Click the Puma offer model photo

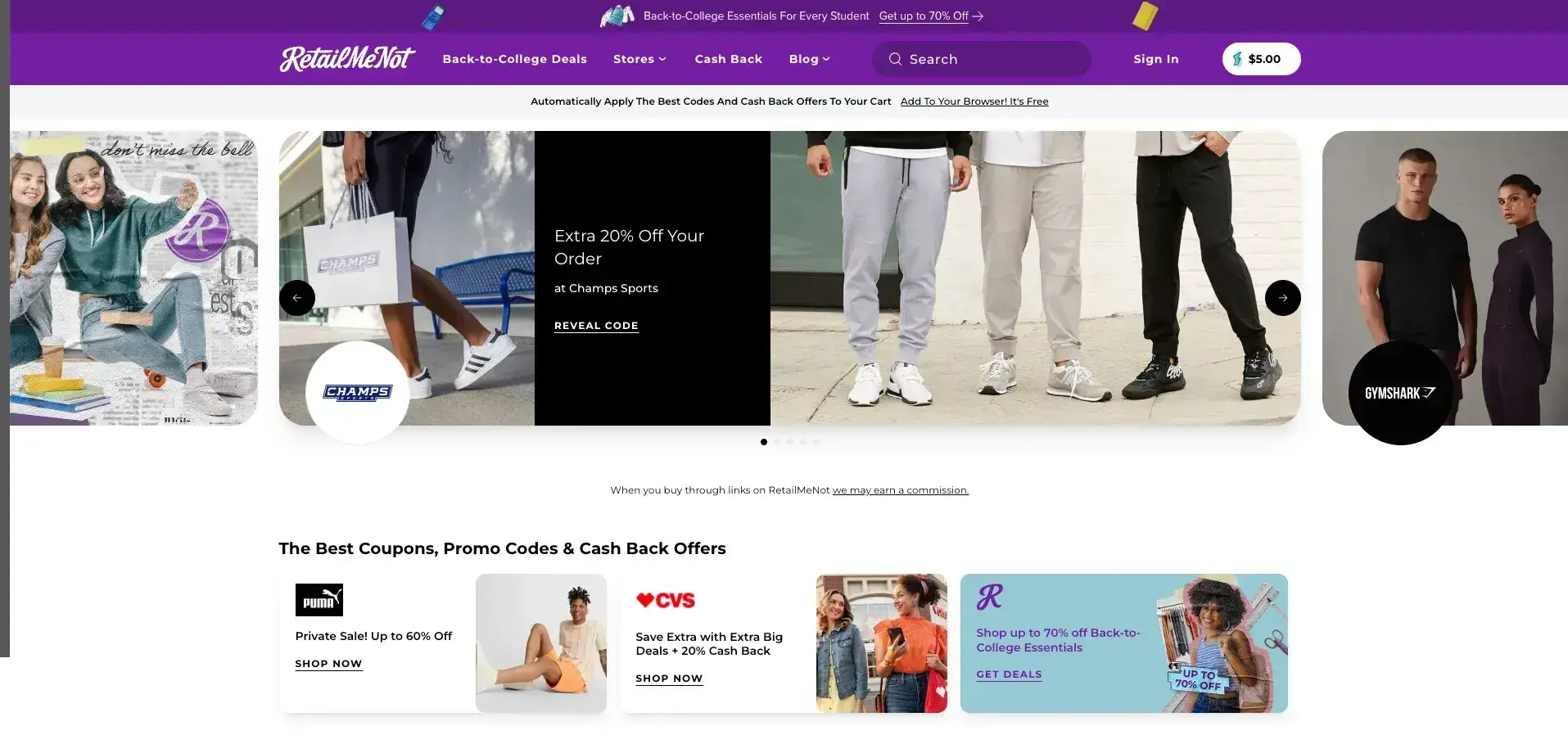pos(541,643)
